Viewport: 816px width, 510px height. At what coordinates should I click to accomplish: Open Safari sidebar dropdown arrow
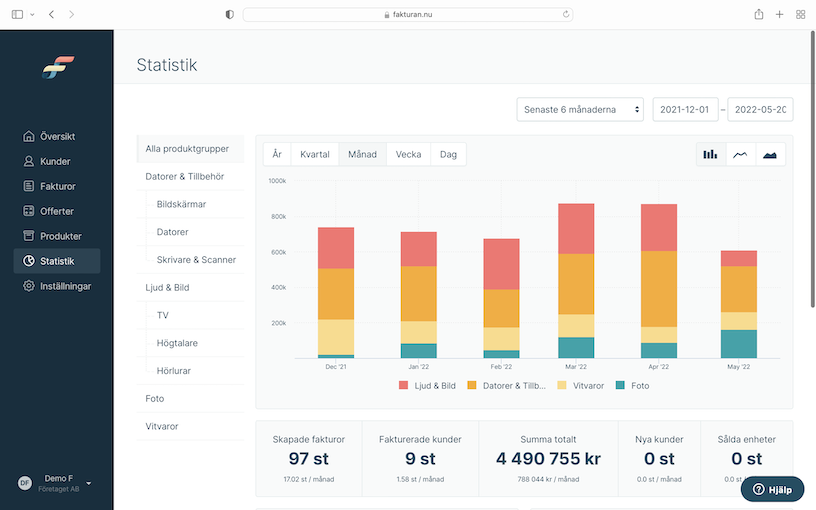point(32,14)
